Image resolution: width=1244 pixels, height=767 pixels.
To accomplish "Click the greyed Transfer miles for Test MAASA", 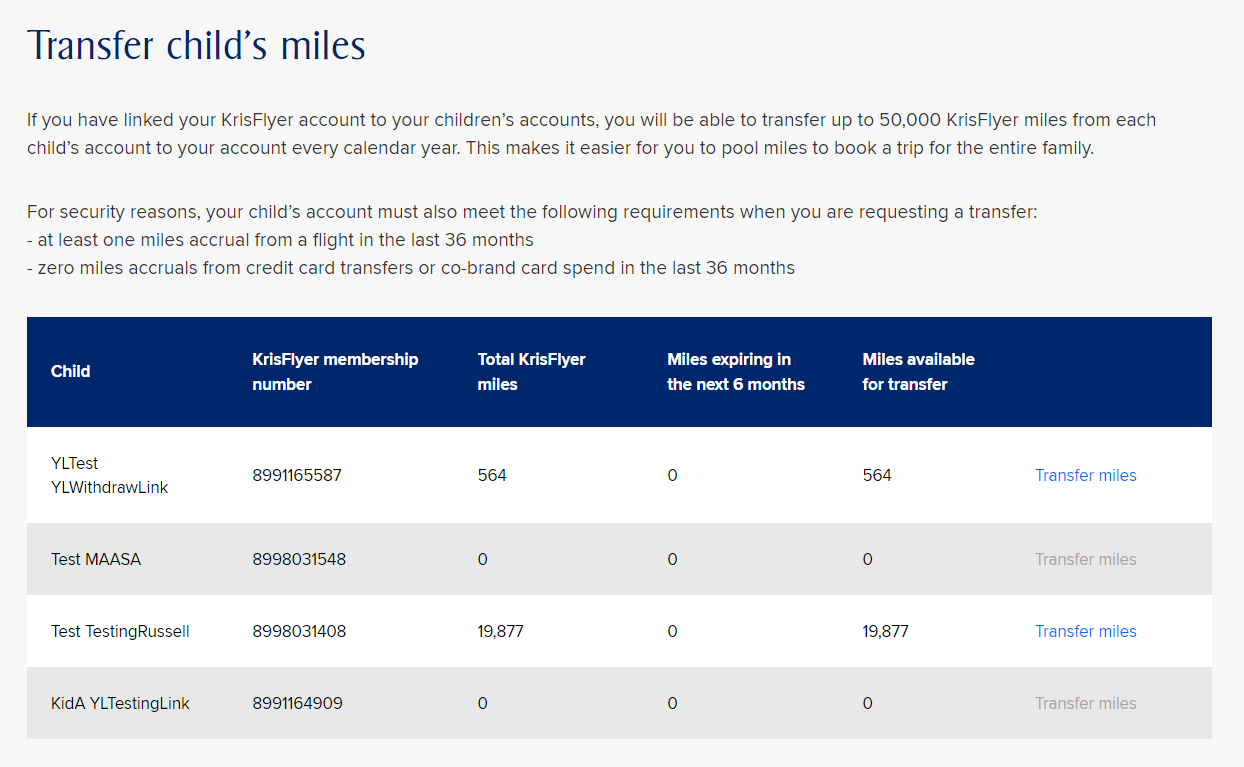I will click(x=1085, y=559).
